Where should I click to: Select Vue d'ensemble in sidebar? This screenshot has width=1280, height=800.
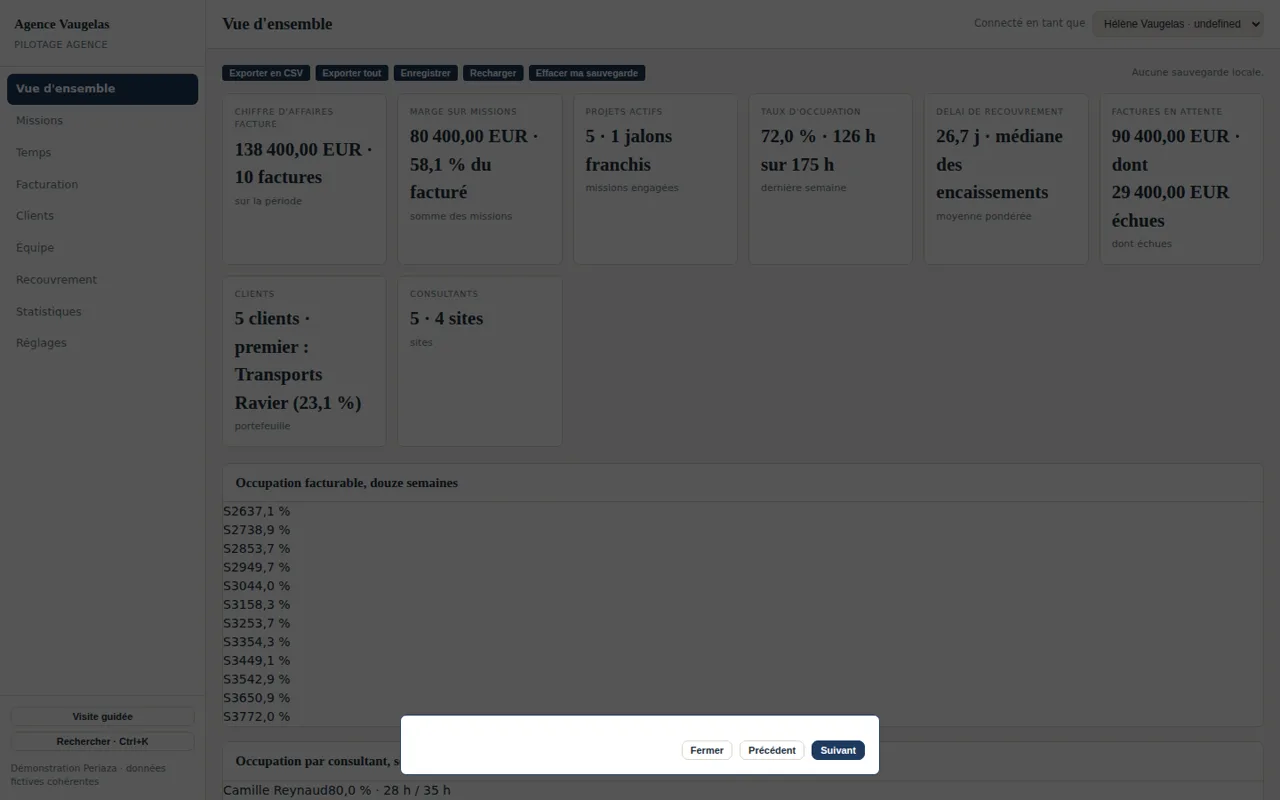102,89
